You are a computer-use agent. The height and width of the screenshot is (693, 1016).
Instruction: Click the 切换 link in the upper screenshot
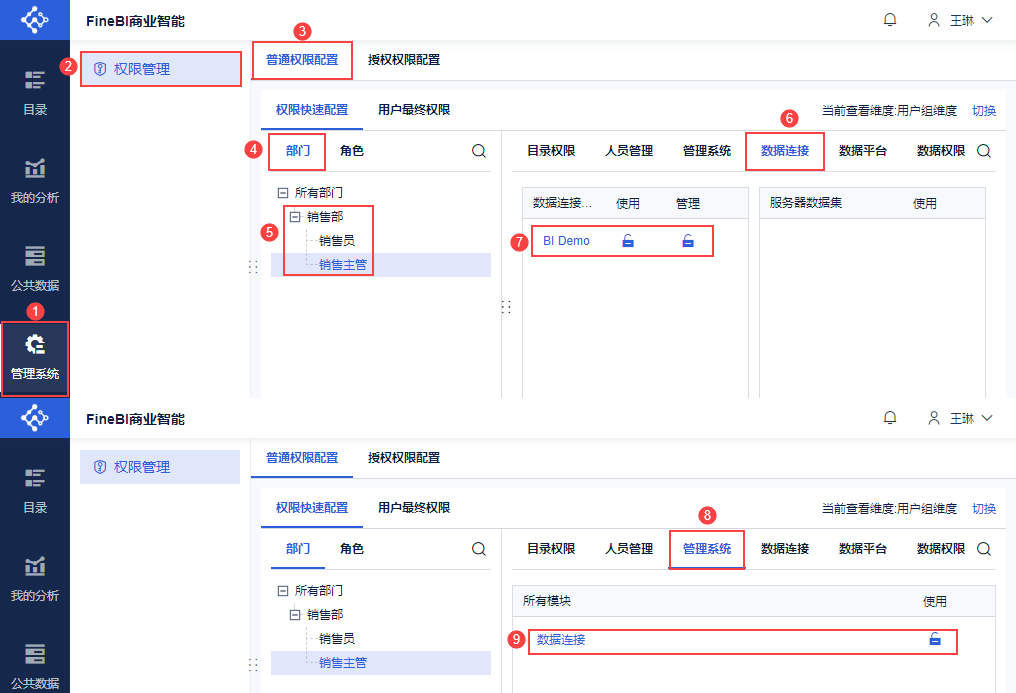pos(984,111)
